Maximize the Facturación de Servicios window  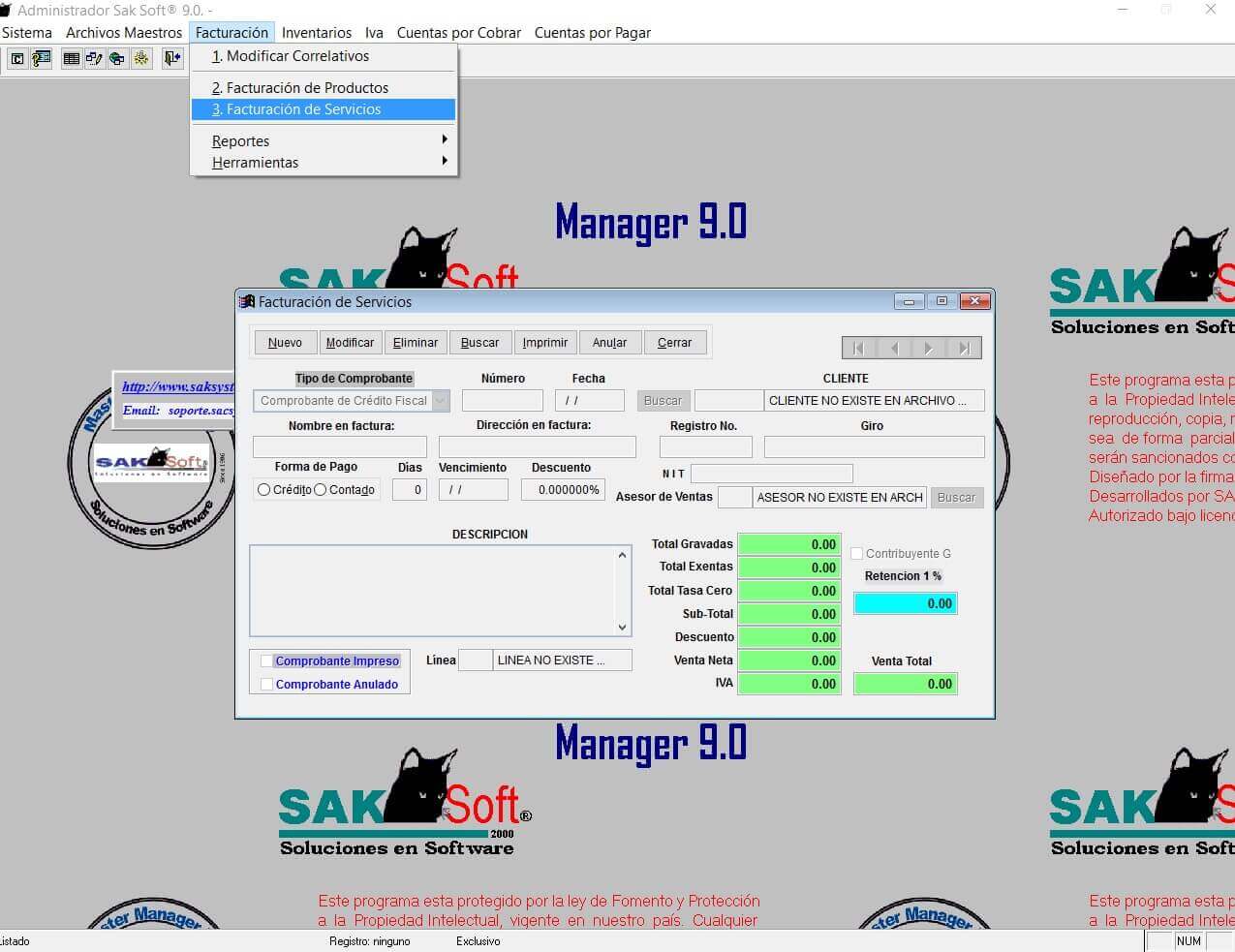point(942,301)
